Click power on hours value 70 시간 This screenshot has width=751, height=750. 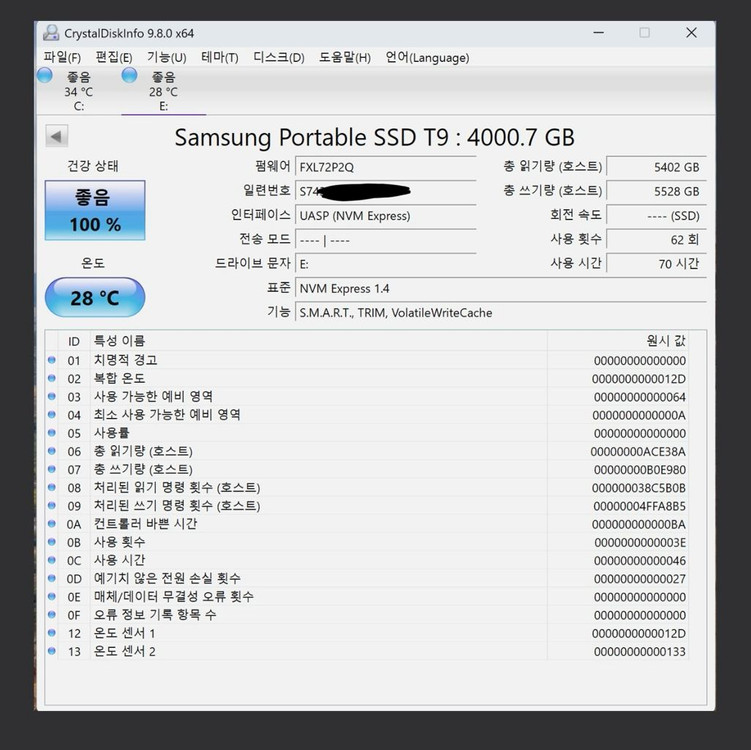(656, 263)
